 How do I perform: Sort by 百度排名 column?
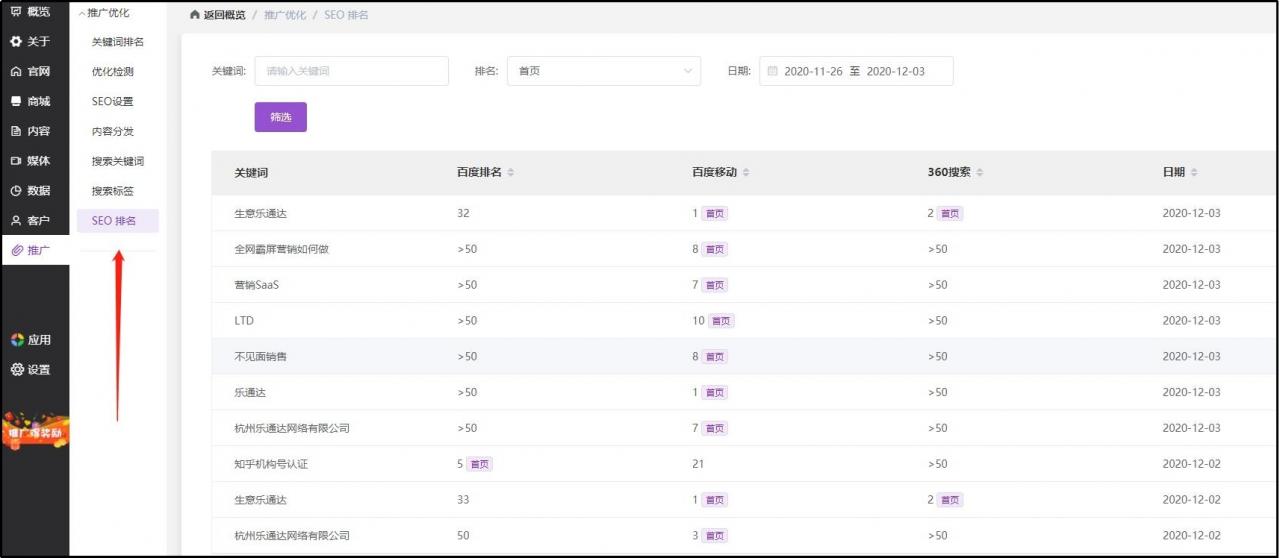point(511,173)
